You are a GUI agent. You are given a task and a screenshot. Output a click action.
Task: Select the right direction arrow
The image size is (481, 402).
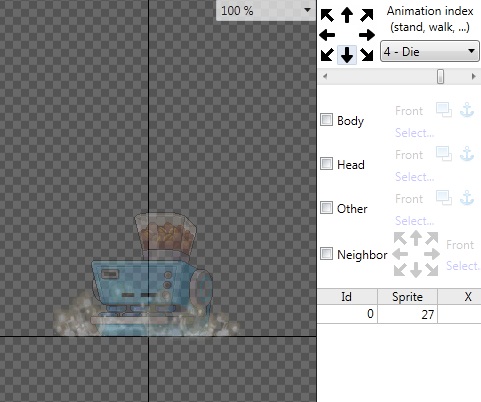tap(367, 35)
